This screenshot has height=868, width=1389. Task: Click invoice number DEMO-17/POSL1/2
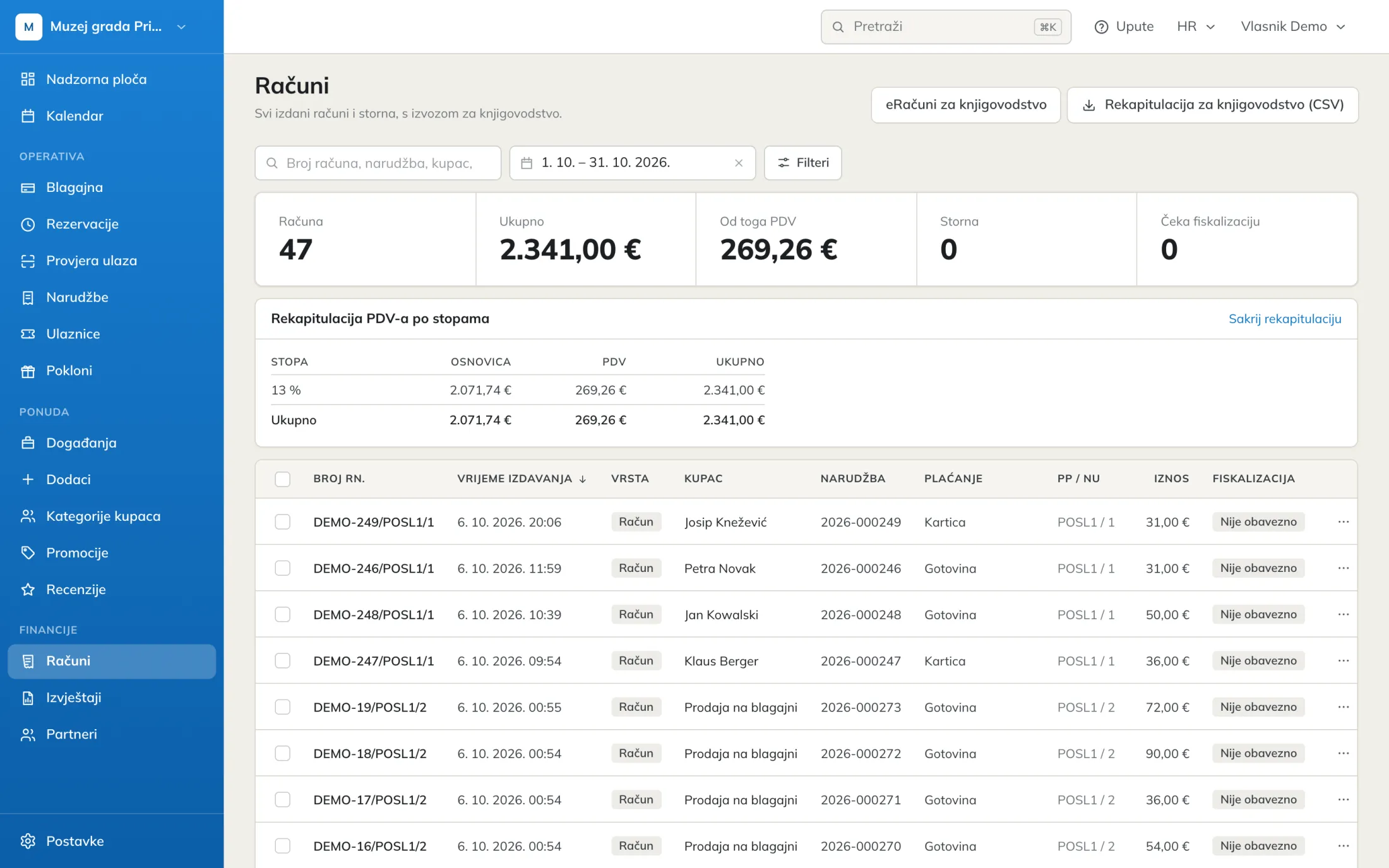(370, 800)
